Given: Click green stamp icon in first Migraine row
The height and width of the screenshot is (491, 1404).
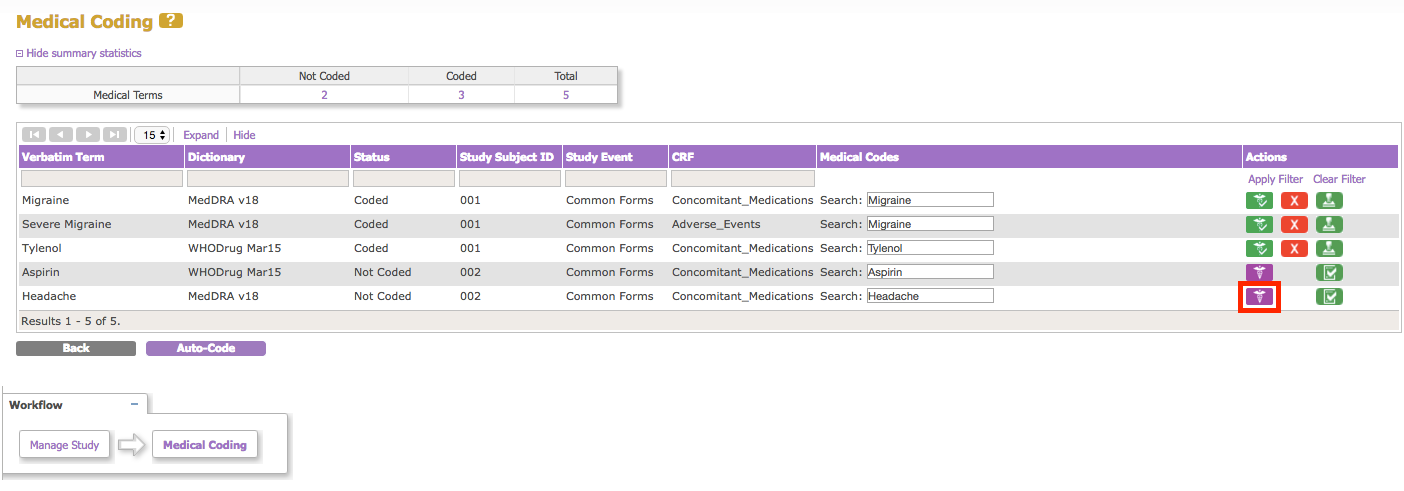Looking at the screenshot, I should coord(1329,200).
